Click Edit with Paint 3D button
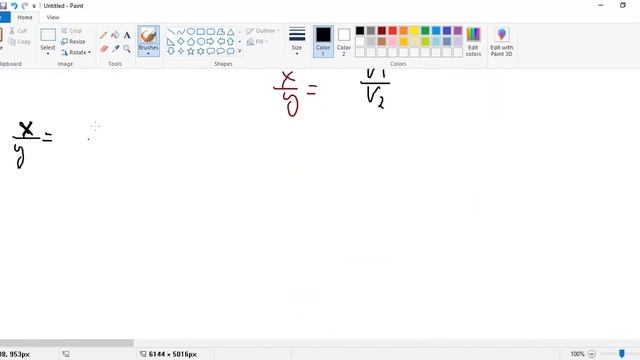The height and width of the screenshot is (360, 640). click(x=502, y=41)
